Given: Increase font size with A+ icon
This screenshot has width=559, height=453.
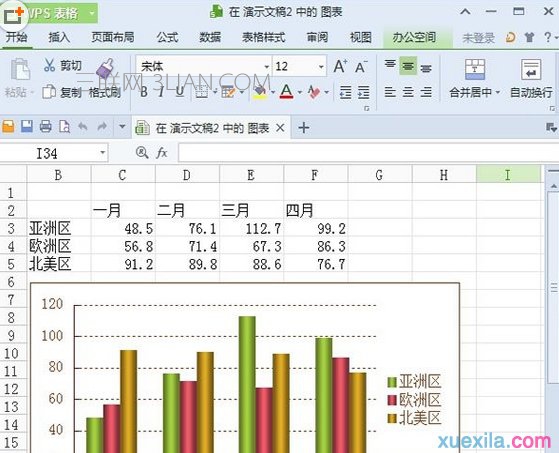Looking at the screenshot, I should (x=341, y=67).
